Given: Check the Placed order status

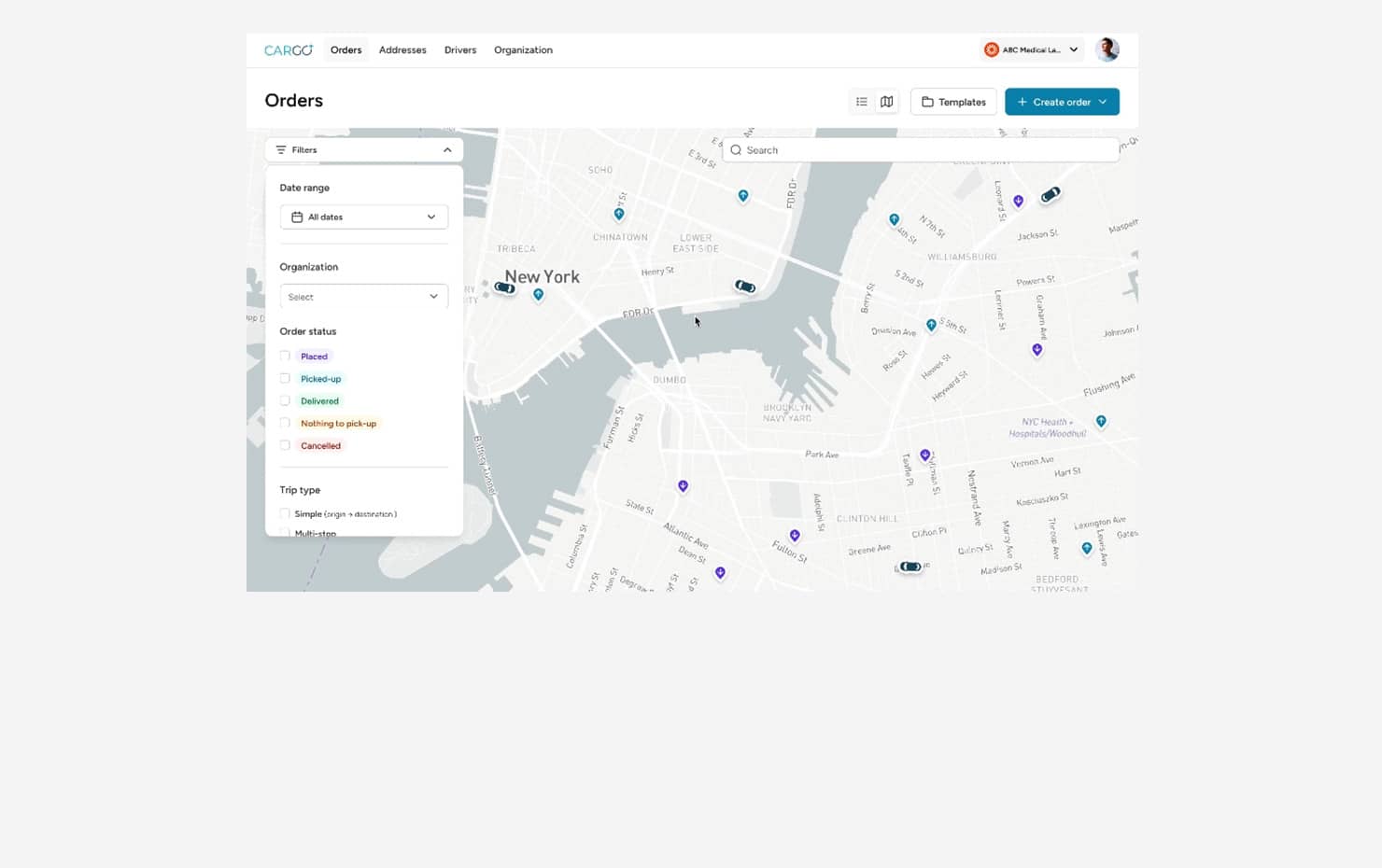Looking at the screenshot, I should coord(285,357).
